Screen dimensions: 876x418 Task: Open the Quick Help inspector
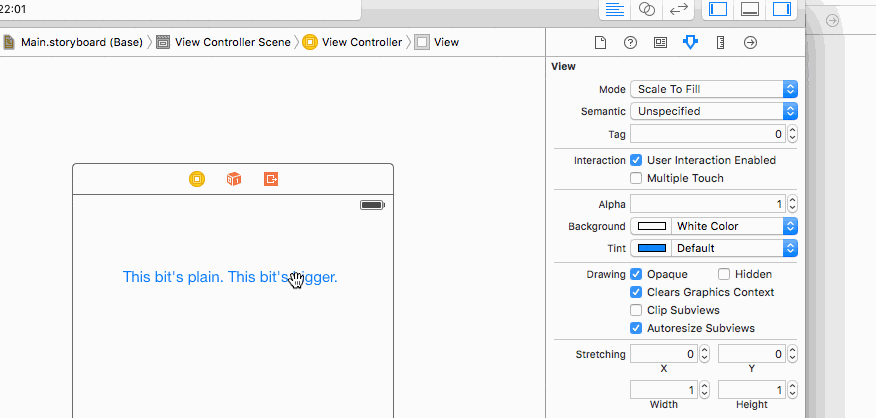(630, 42)
